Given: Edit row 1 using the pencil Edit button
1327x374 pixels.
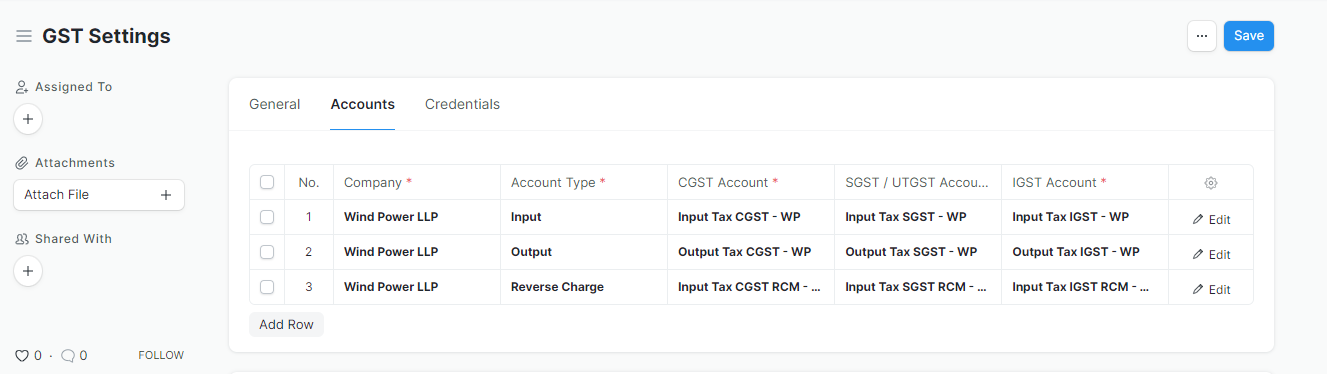Looking at the screenshot, I should [x=1211, y=219].
